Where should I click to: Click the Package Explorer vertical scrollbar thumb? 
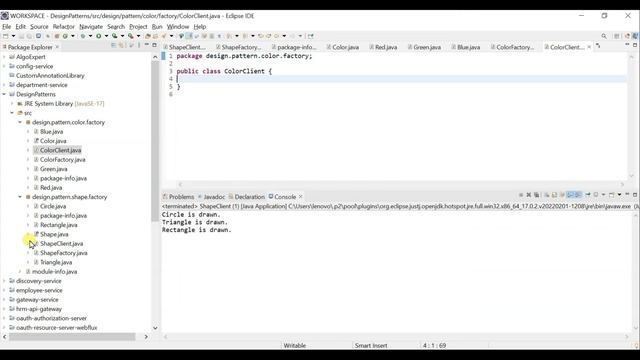click(x=155, y=141)
